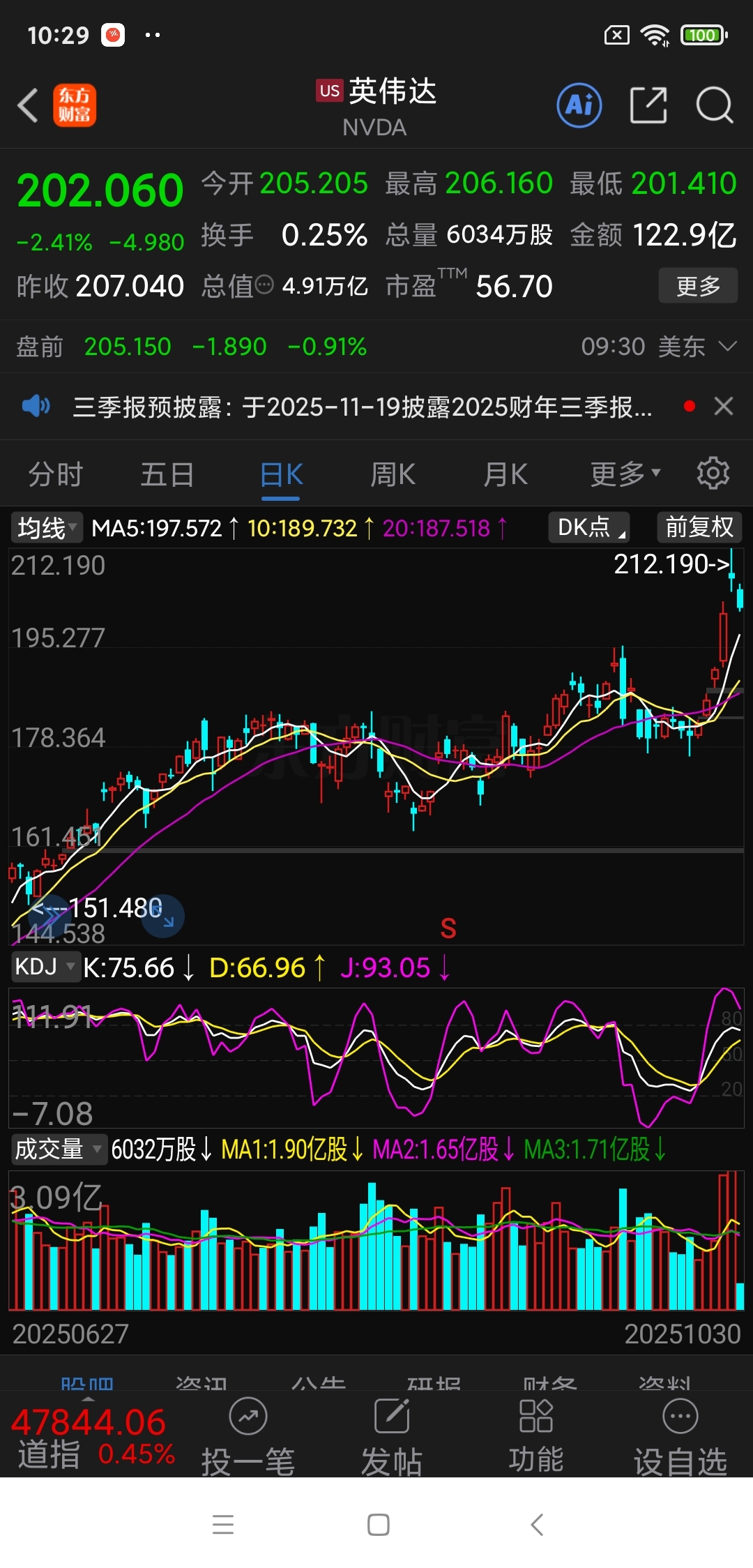Open the KDJ indicator dropdown
This screenshot has height=1568, width=753.
click(x=45, y=967)
